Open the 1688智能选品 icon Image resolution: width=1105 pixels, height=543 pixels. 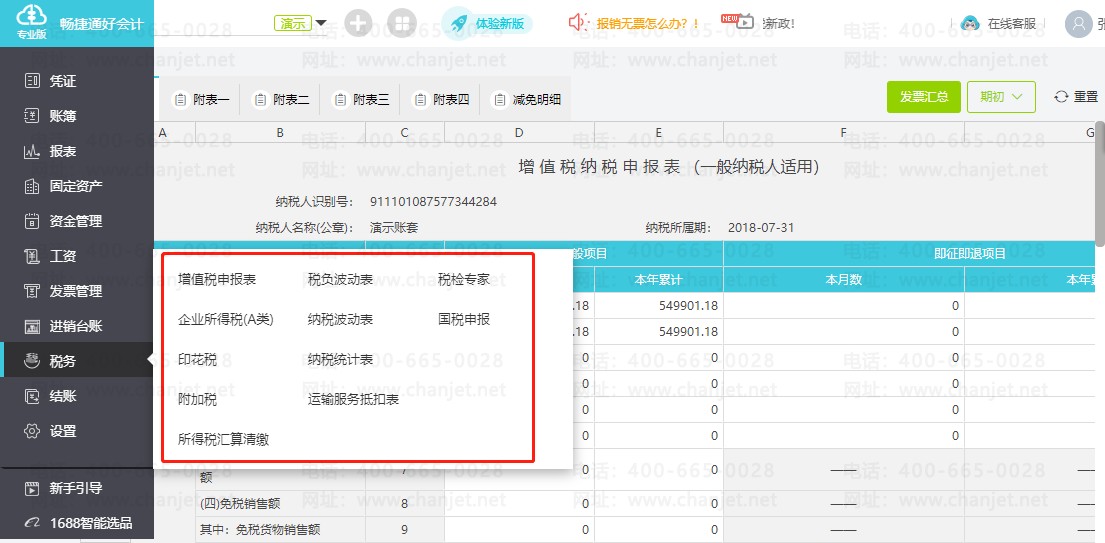click(x=32, y=523)
